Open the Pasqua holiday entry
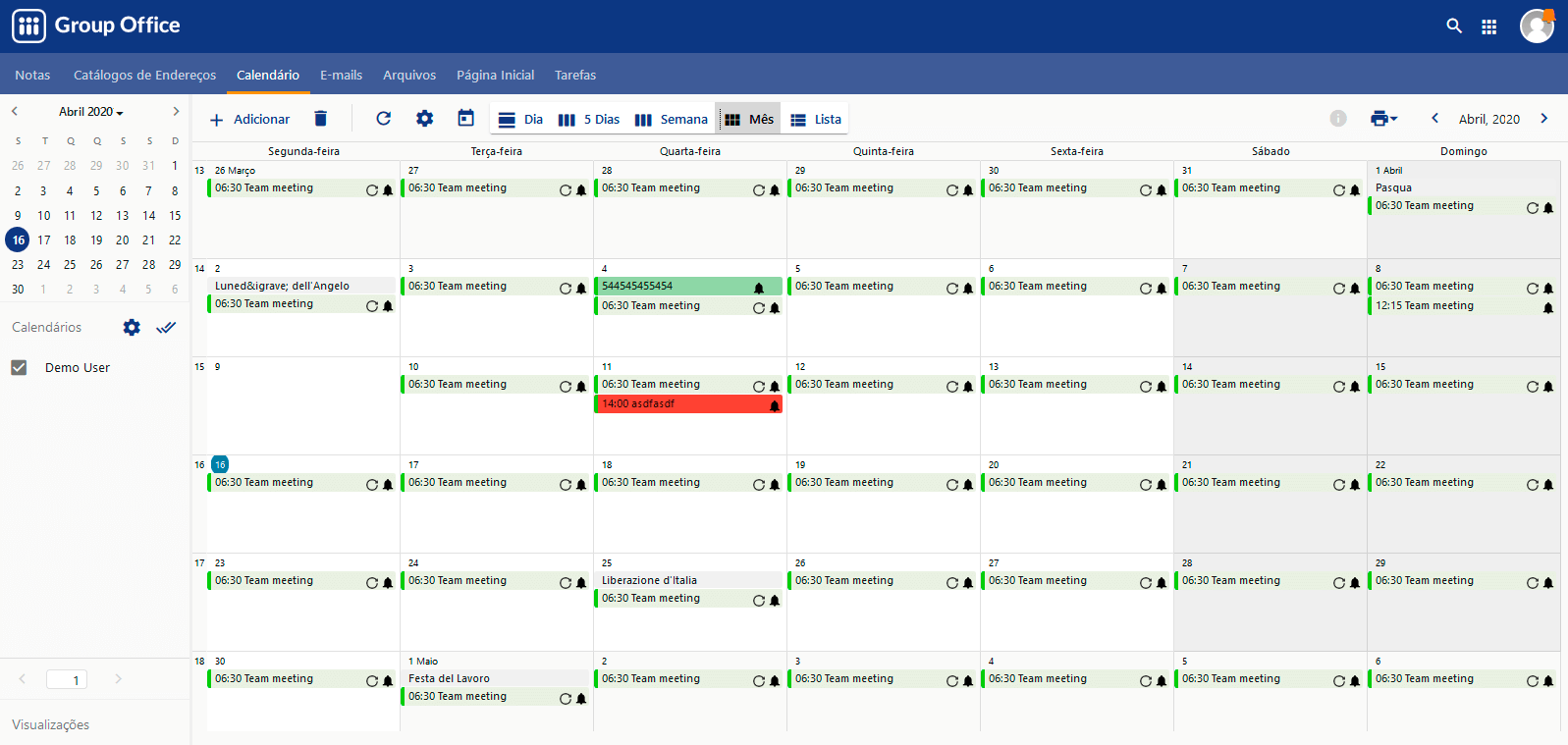 1462,187
